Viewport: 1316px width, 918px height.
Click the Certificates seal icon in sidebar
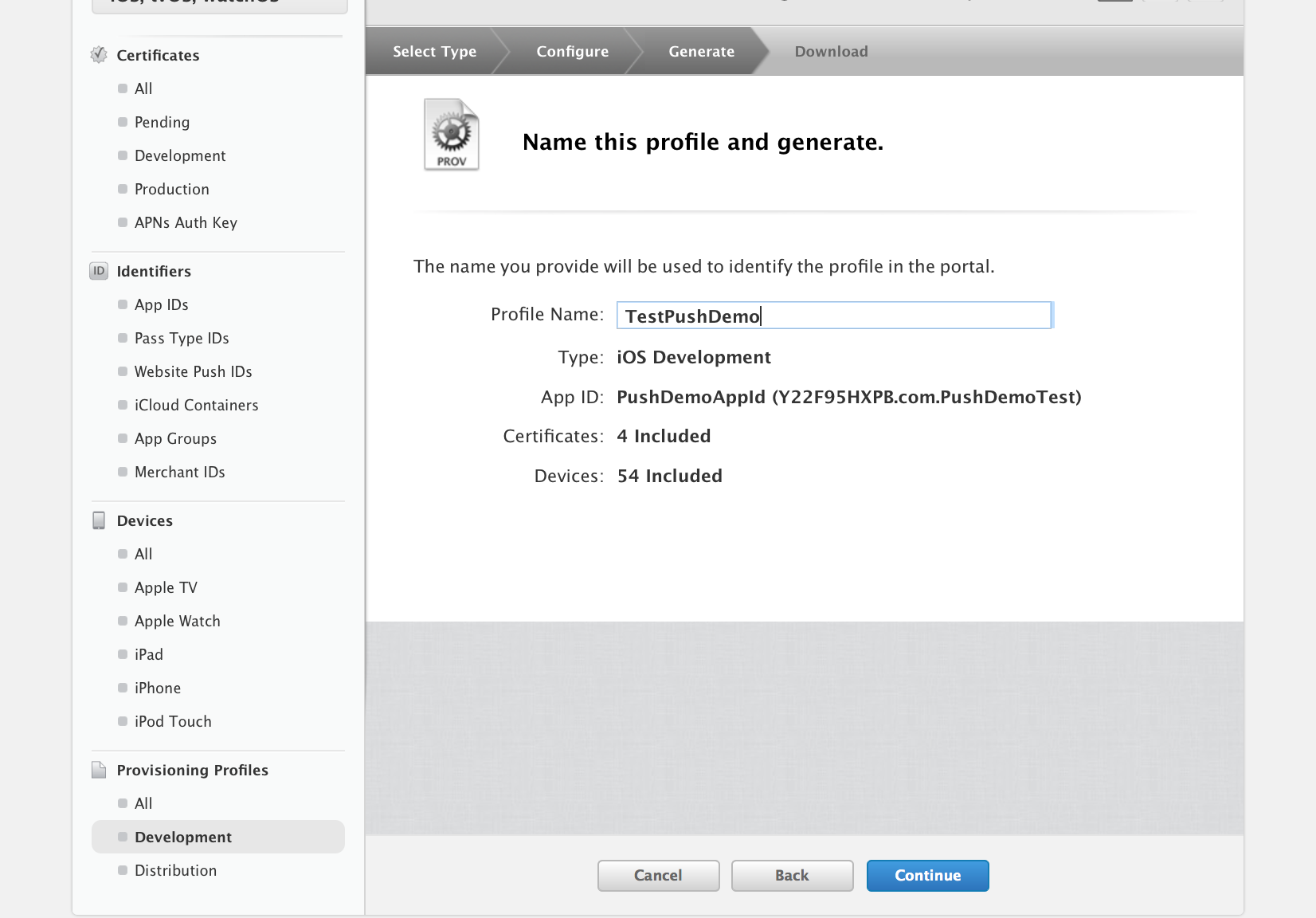pos(99,55)
